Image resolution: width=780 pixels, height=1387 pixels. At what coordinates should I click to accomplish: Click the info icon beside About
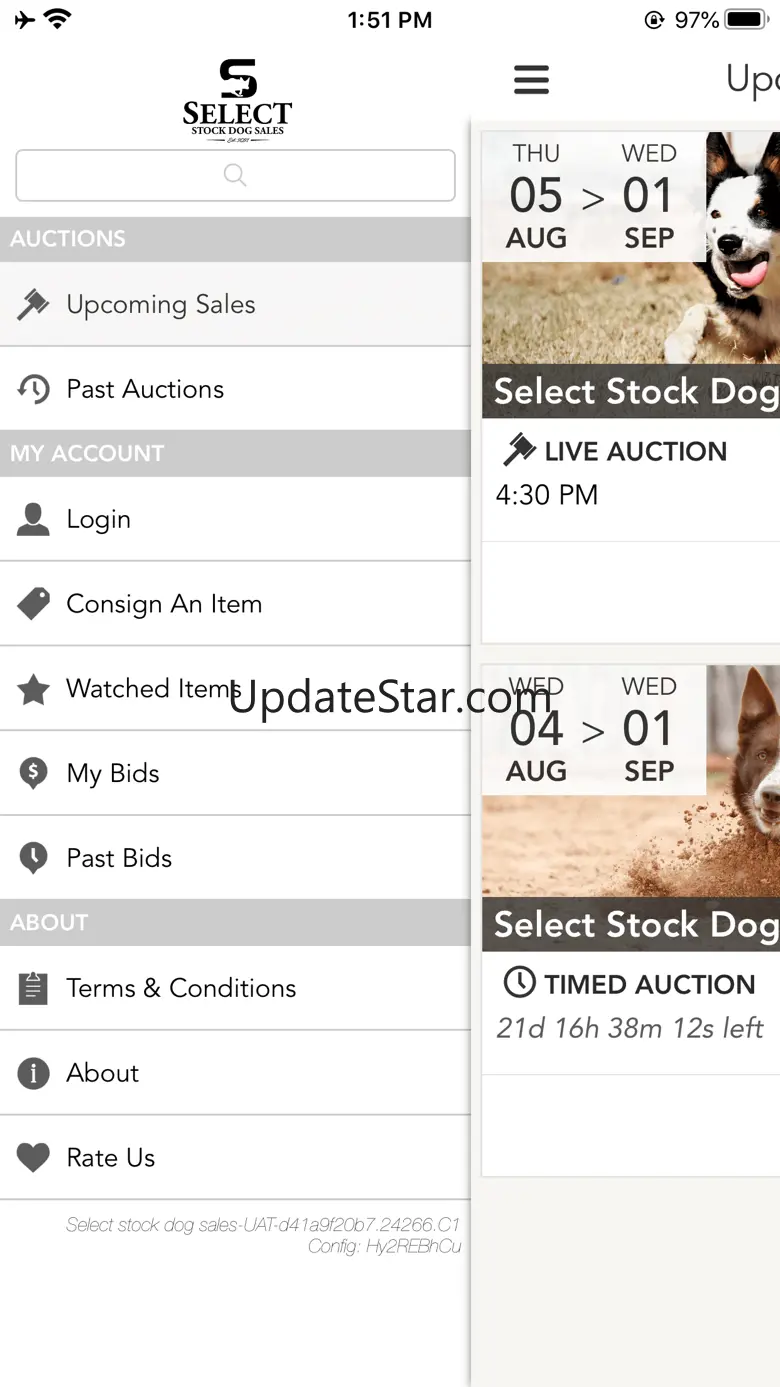[x=33, y=1073]
